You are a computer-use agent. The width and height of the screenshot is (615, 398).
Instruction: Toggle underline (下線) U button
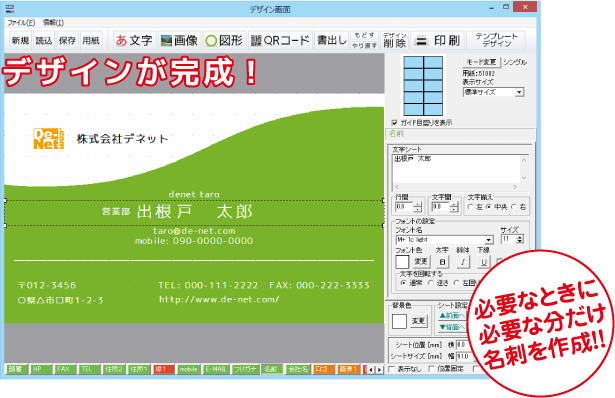click(x=484, y=262)
